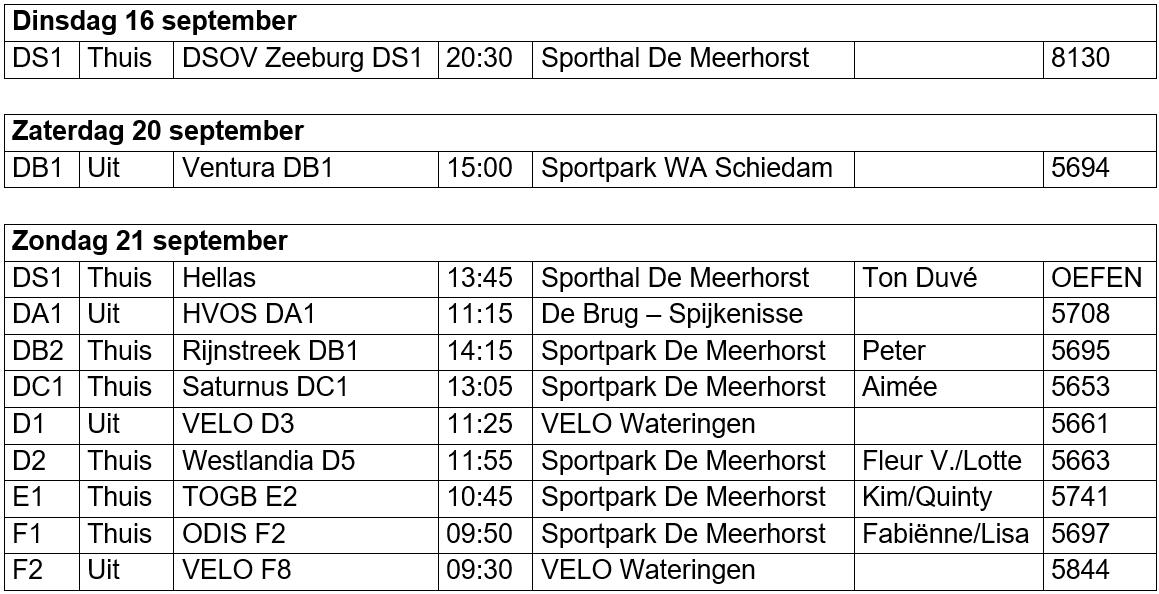Select the Aimée name cell
The width and height of the screenshot is (1159, 594).
948,386
